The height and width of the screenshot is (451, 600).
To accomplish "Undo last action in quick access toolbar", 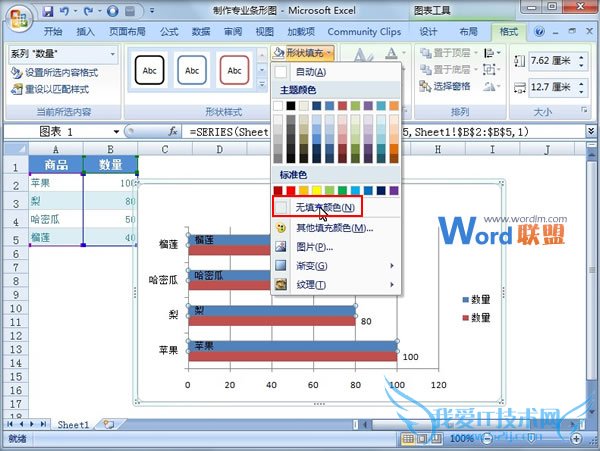I will click(x=64, y=11).
